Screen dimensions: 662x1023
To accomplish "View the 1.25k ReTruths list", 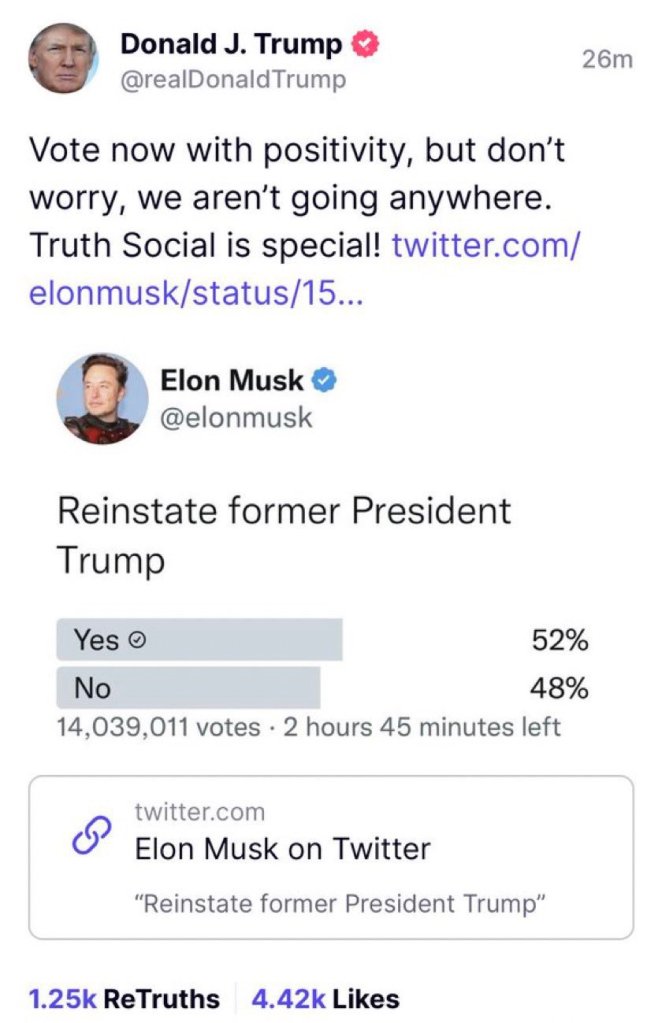I will [124, 997].
